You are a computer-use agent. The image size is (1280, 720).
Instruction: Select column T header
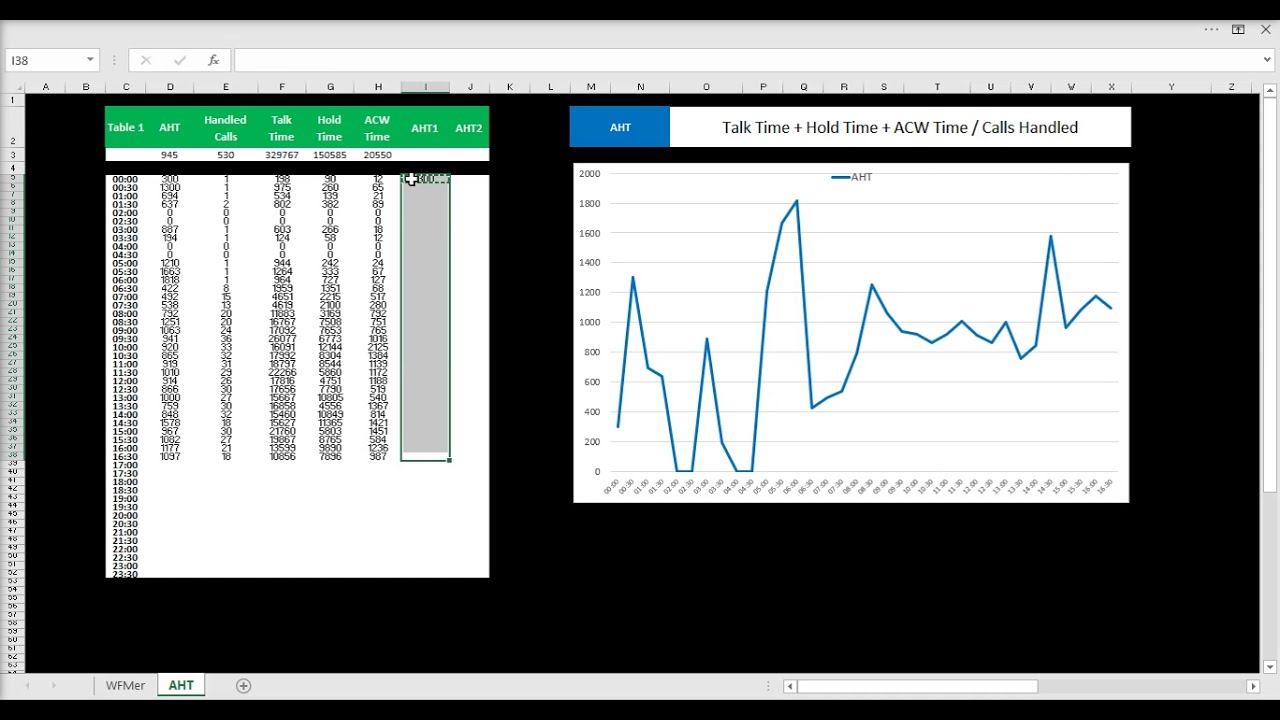[937, 87]
